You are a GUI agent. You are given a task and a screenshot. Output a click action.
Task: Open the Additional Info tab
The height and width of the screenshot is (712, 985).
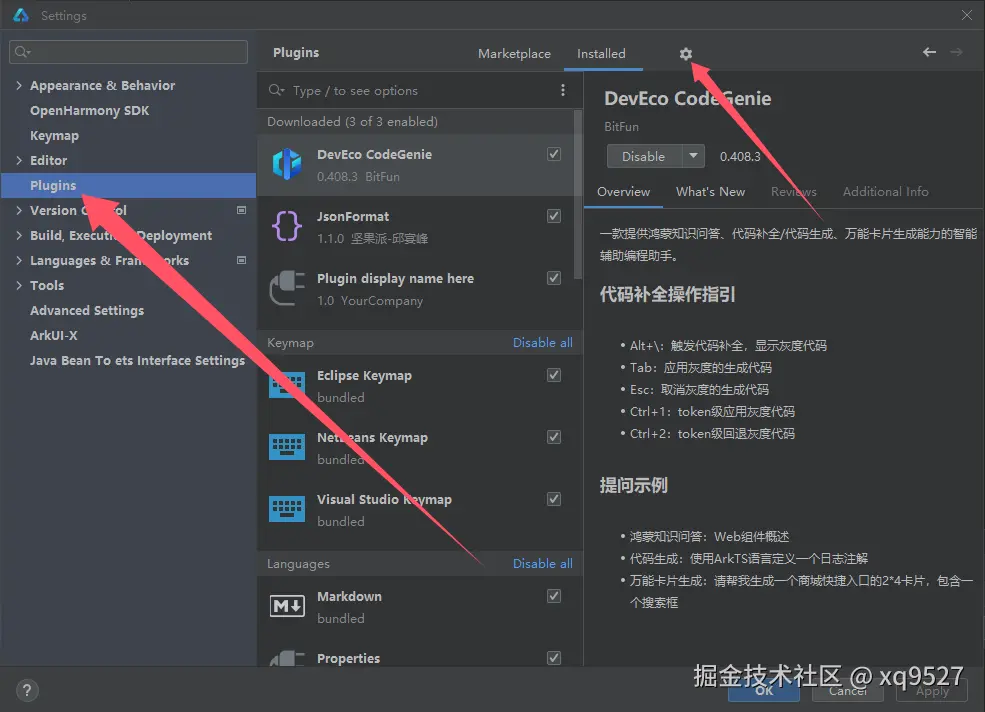tap(885, 192)
